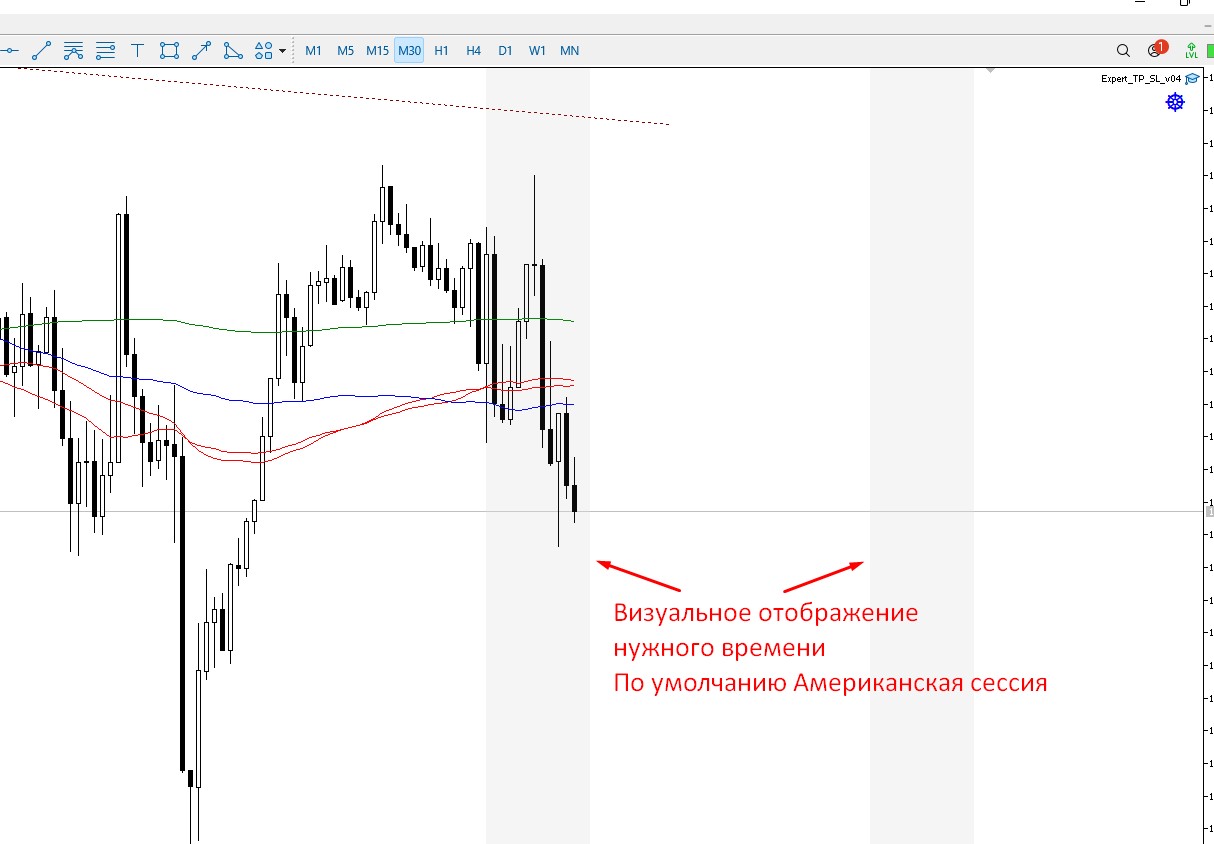Image resolution: width=1214 pixels, height=844 pixels.
Task: Open account profile with notification badge
Action: [x=1156, y=50]
